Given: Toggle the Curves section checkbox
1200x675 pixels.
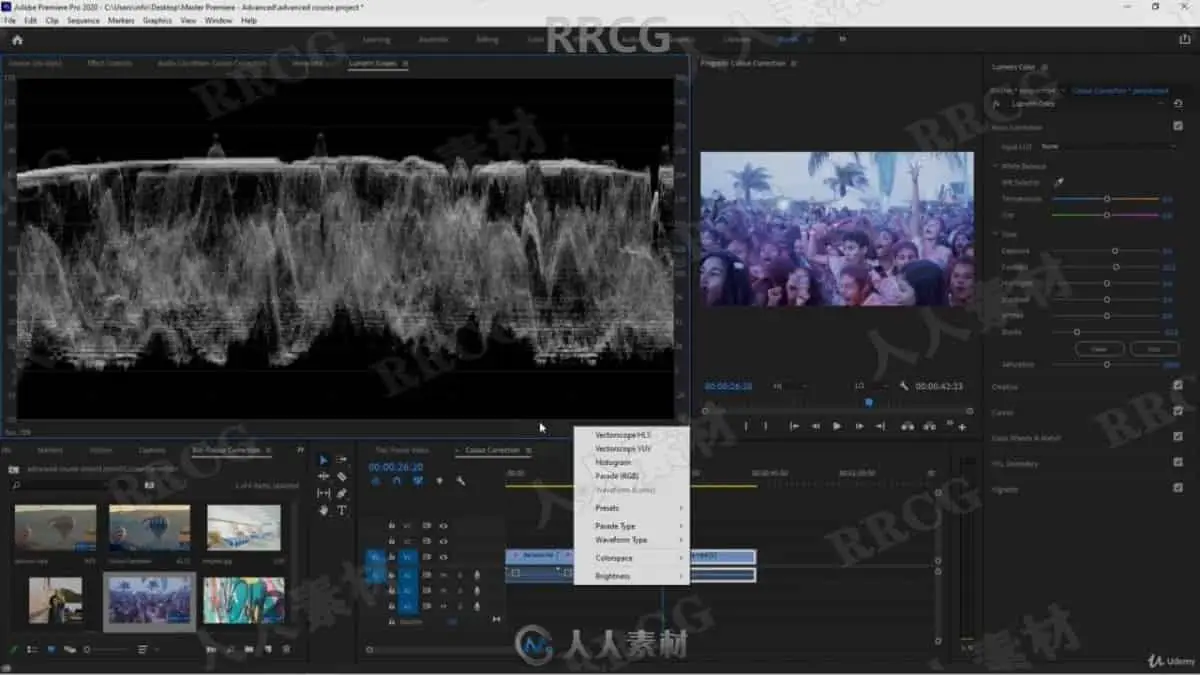Looking at the screenshot, I should coord(1178,412).
